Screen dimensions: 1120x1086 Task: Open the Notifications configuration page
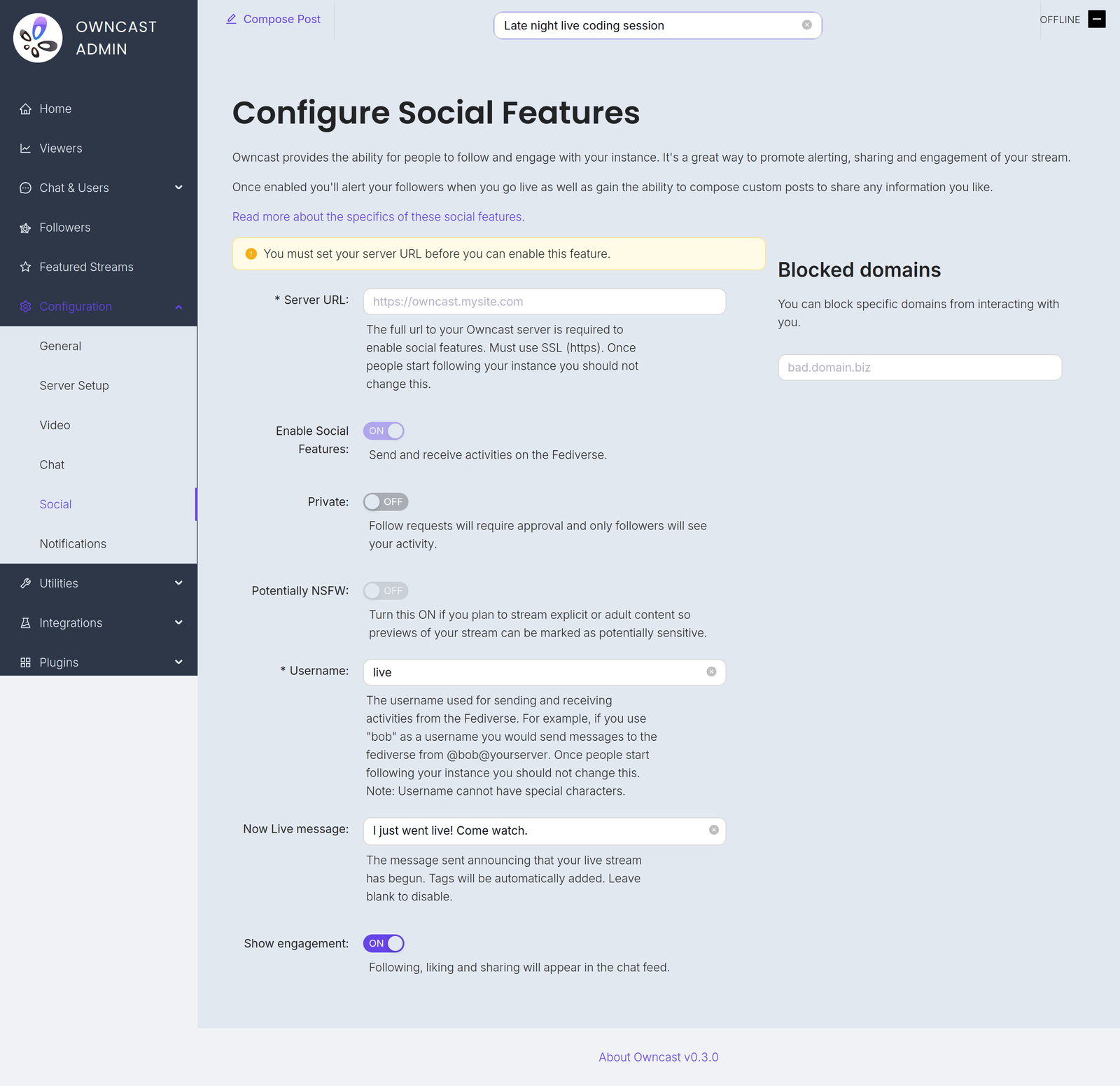(x=73, y=544)
